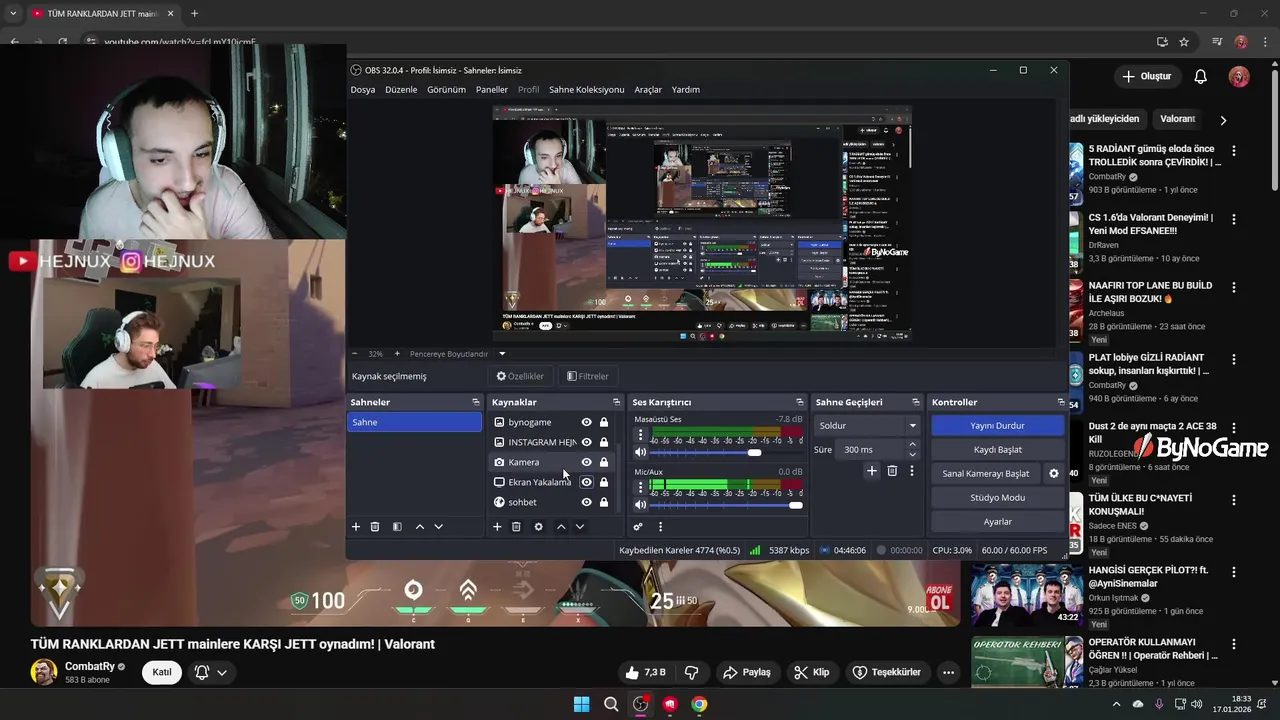The image size is (1280, 720).
Task: Open OBS Ayarlar settings
Action: pos(997,522)
